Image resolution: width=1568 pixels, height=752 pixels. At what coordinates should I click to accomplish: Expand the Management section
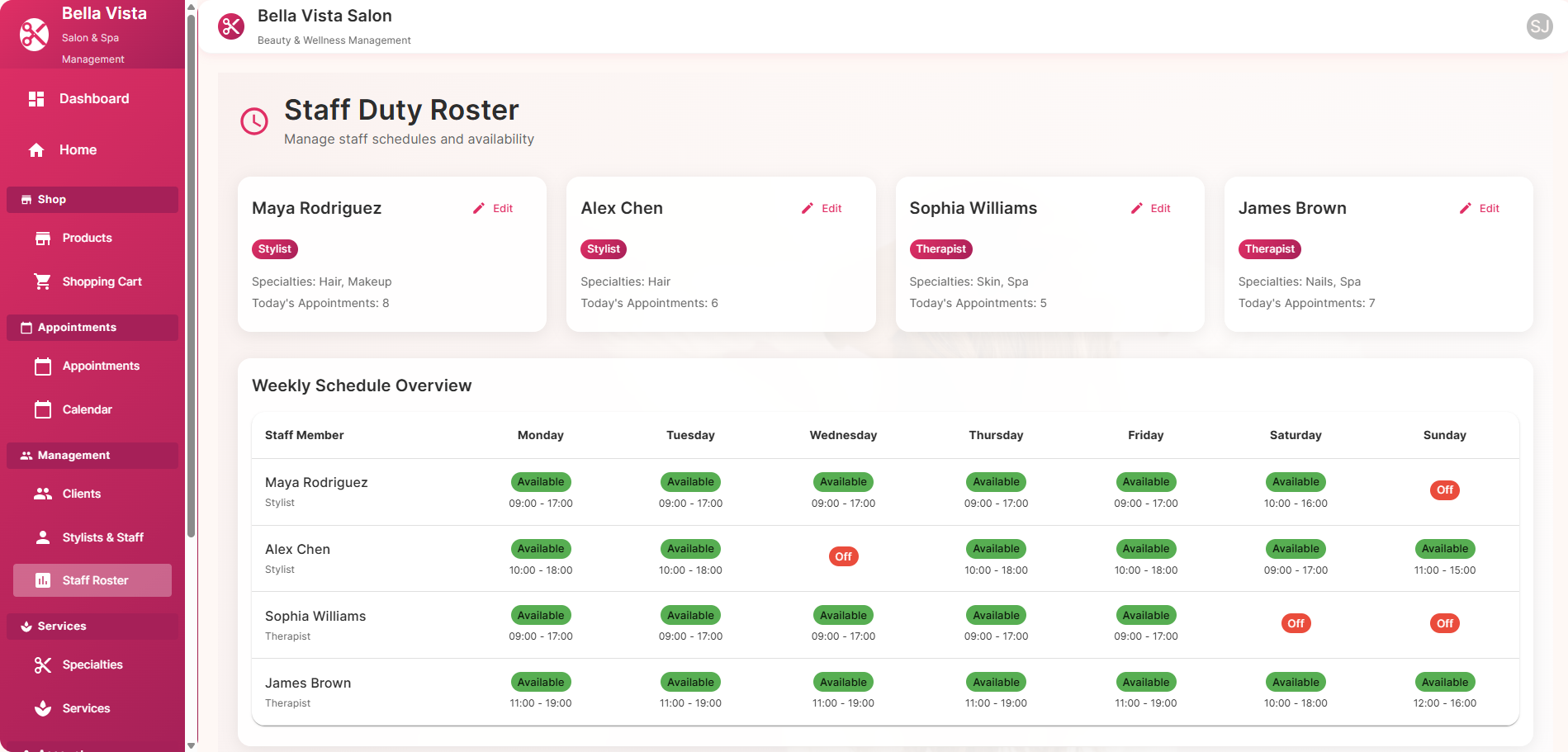pos(92,455)
